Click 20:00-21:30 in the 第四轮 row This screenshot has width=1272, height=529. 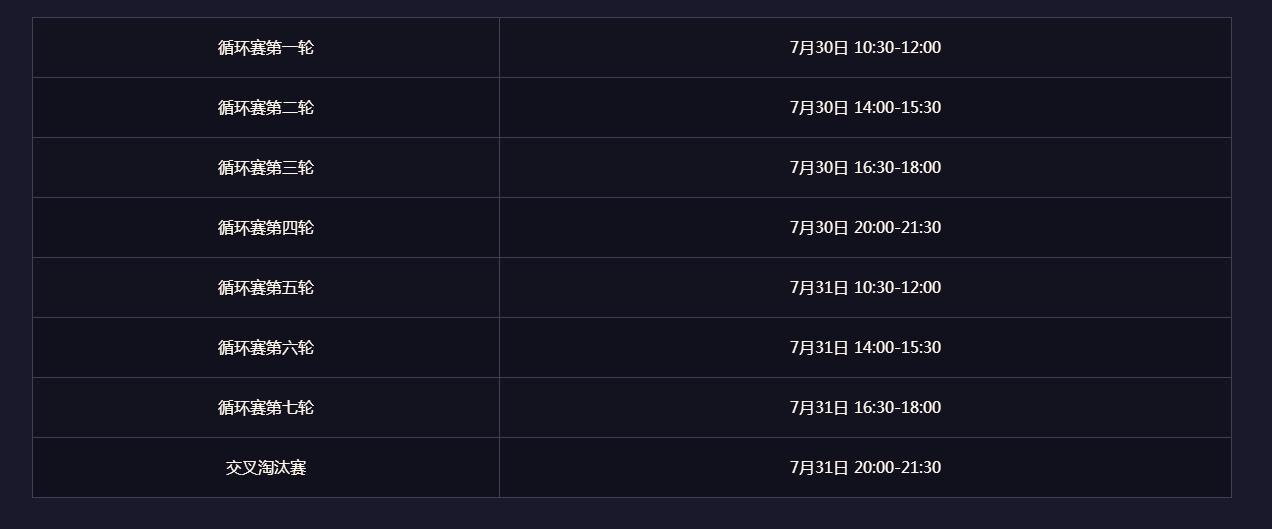pyautogui.click(x=897, y=227)
